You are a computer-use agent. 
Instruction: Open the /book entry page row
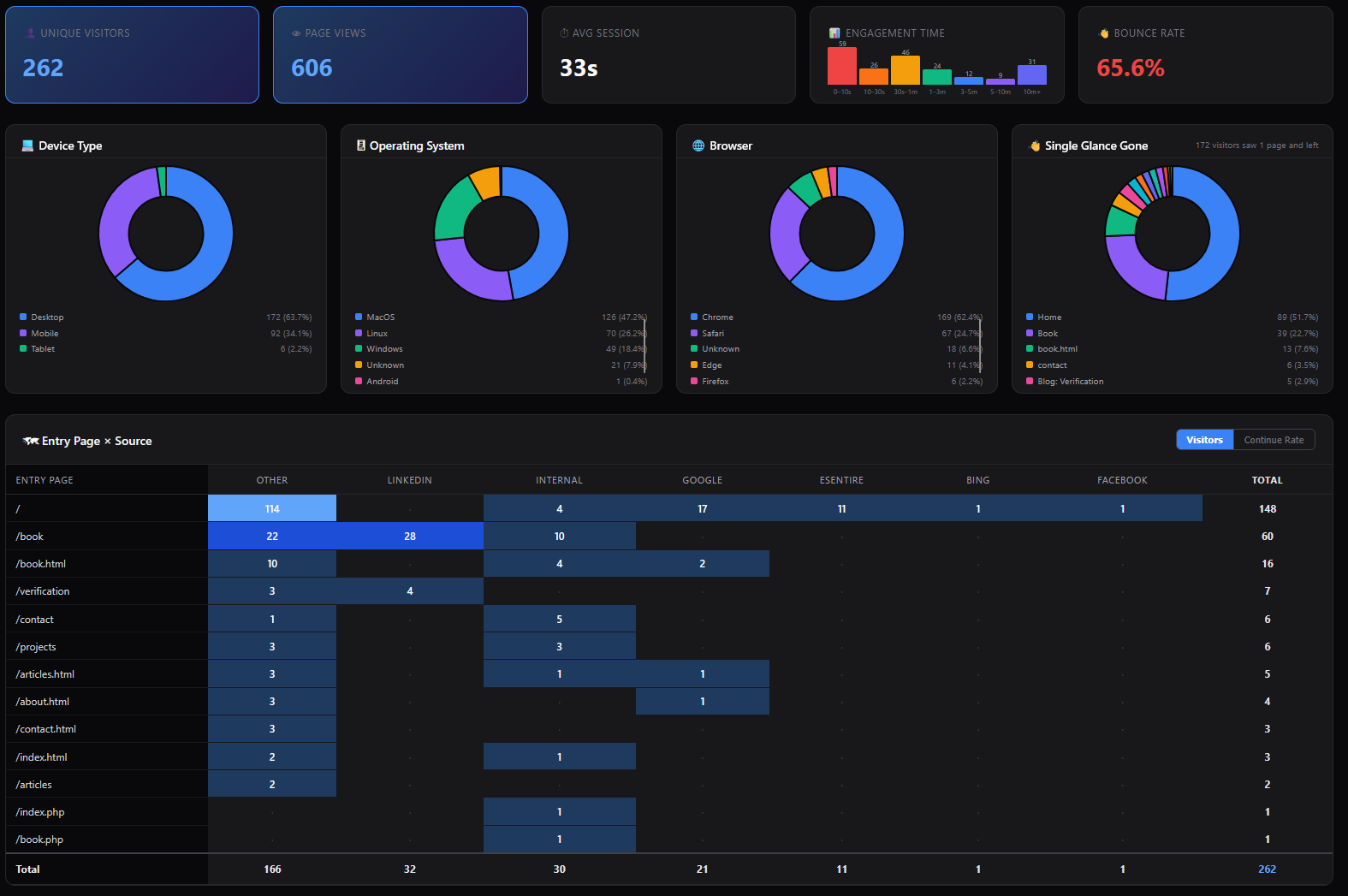(x=30, y=537)
